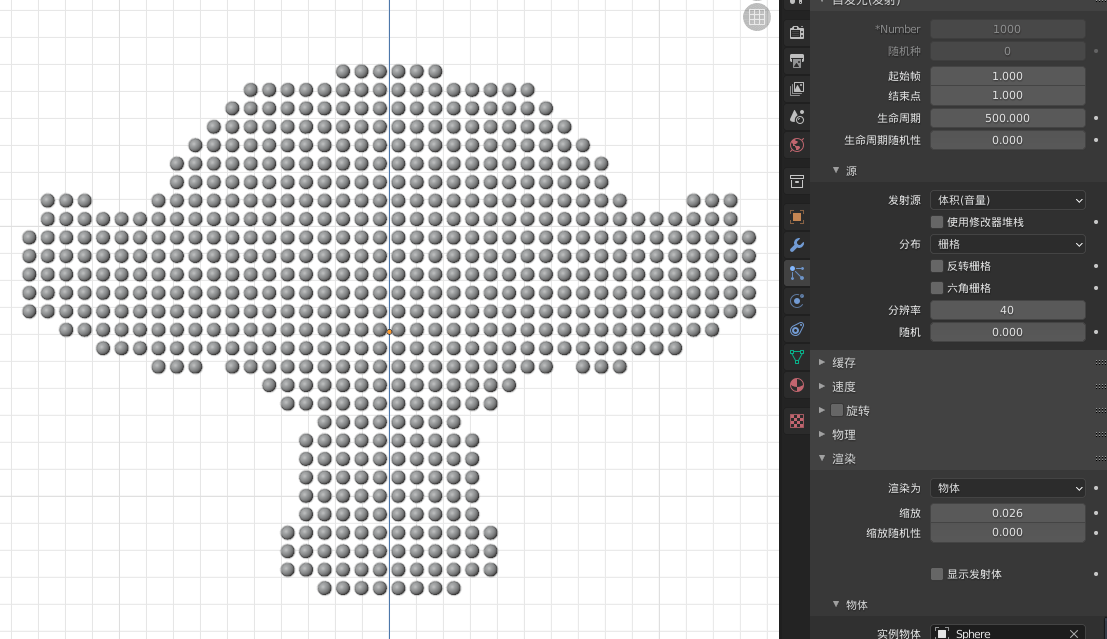The width and height of the screenshot is (1107, 639).
Task: Click the 缩放 value slider
Action: click(1007, 513)
